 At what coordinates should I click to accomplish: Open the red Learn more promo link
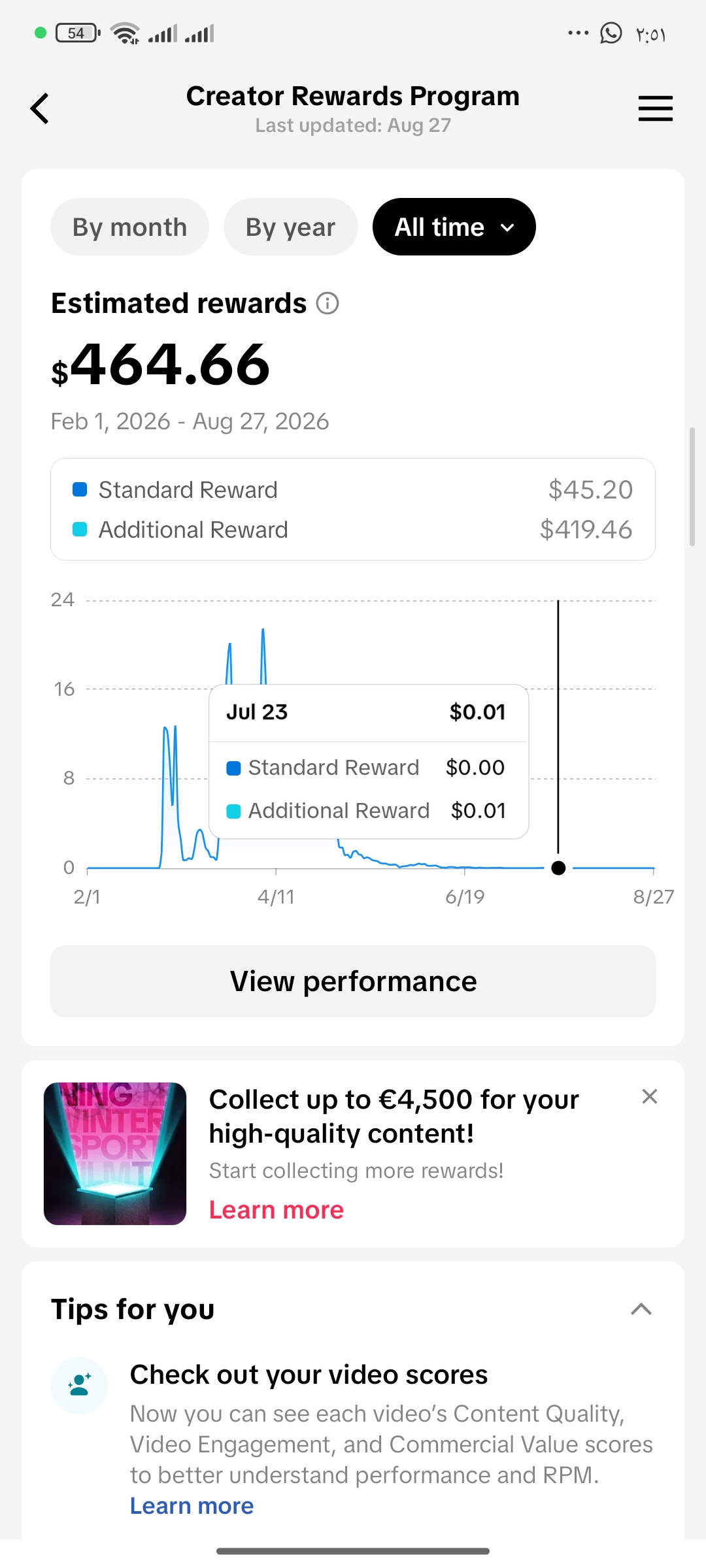tap(277, 1210)
